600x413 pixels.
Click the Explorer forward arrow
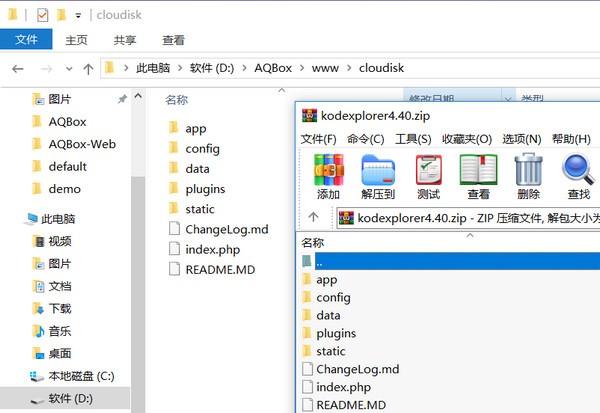[x=46, y=69]
